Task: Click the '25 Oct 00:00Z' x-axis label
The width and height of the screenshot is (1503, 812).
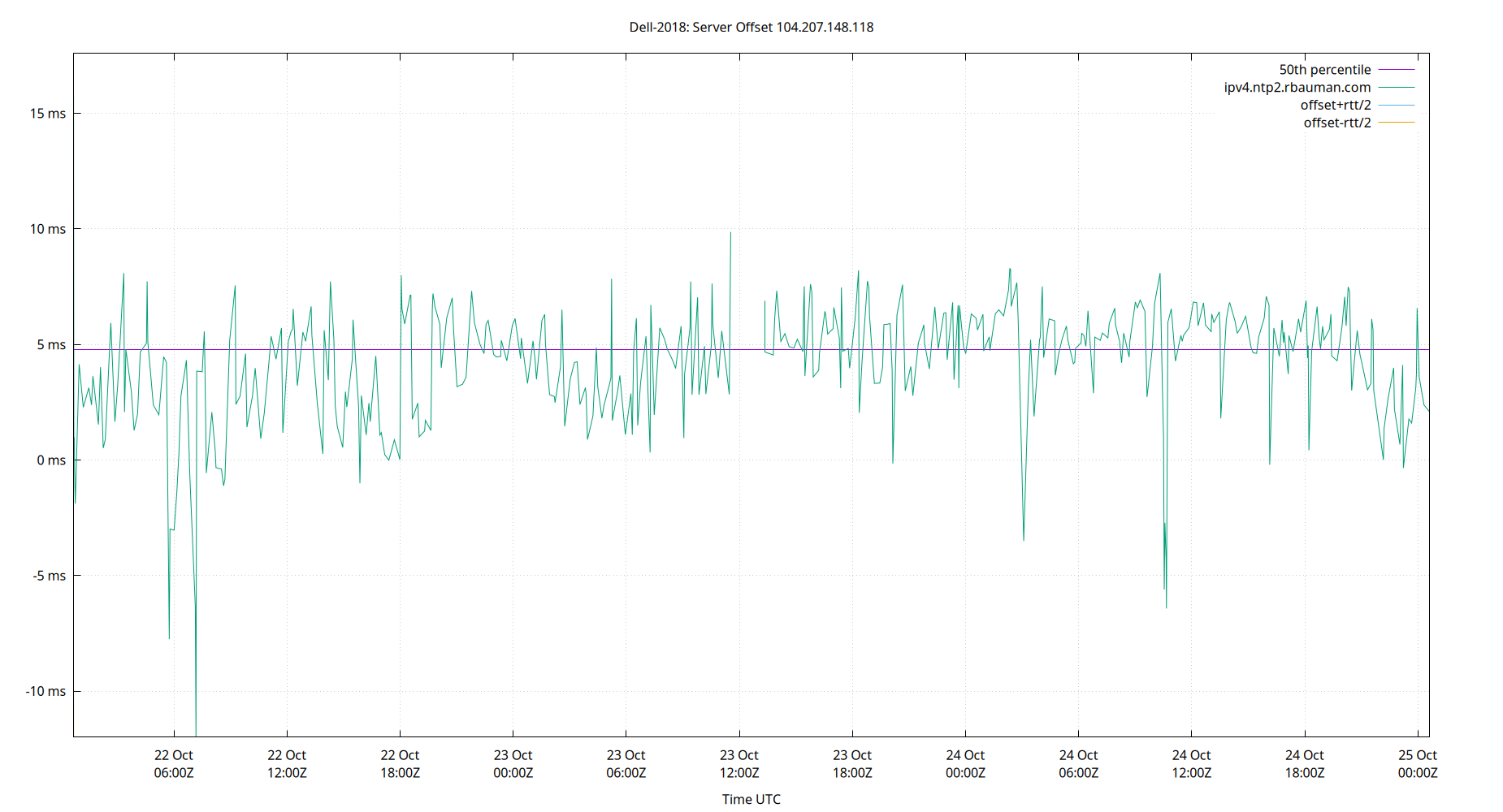Action: (1418, 764)
